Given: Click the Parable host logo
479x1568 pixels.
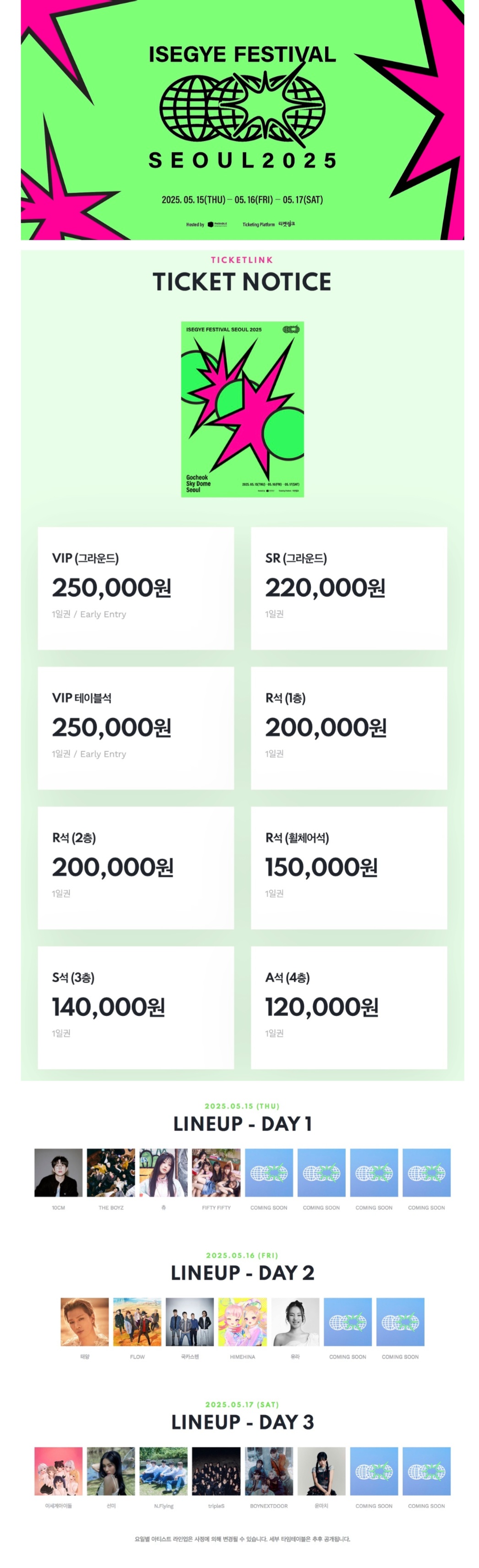Looking at the screenshot, I should point(218,225).
